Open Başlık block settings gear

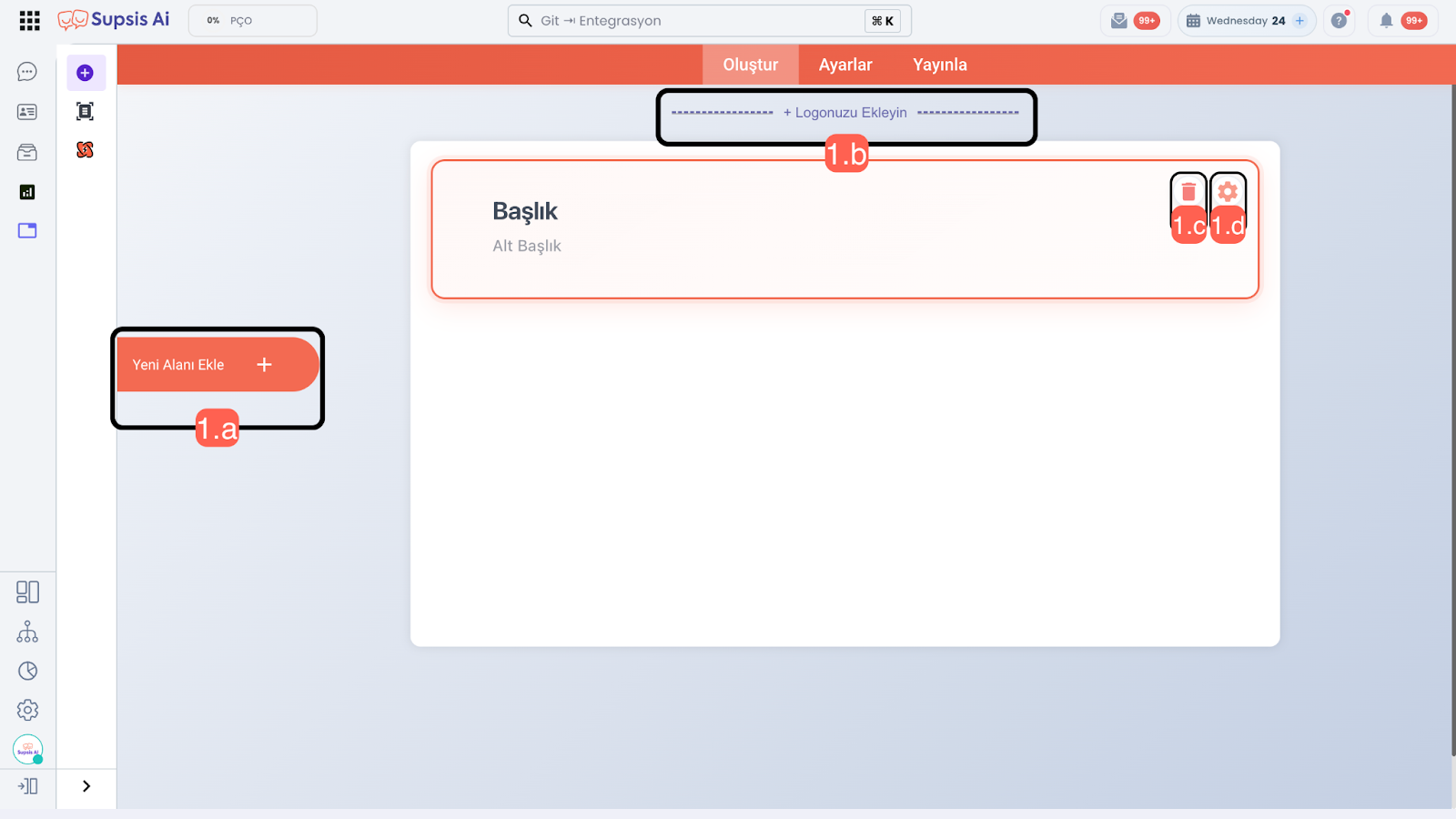pos(1228,192)
